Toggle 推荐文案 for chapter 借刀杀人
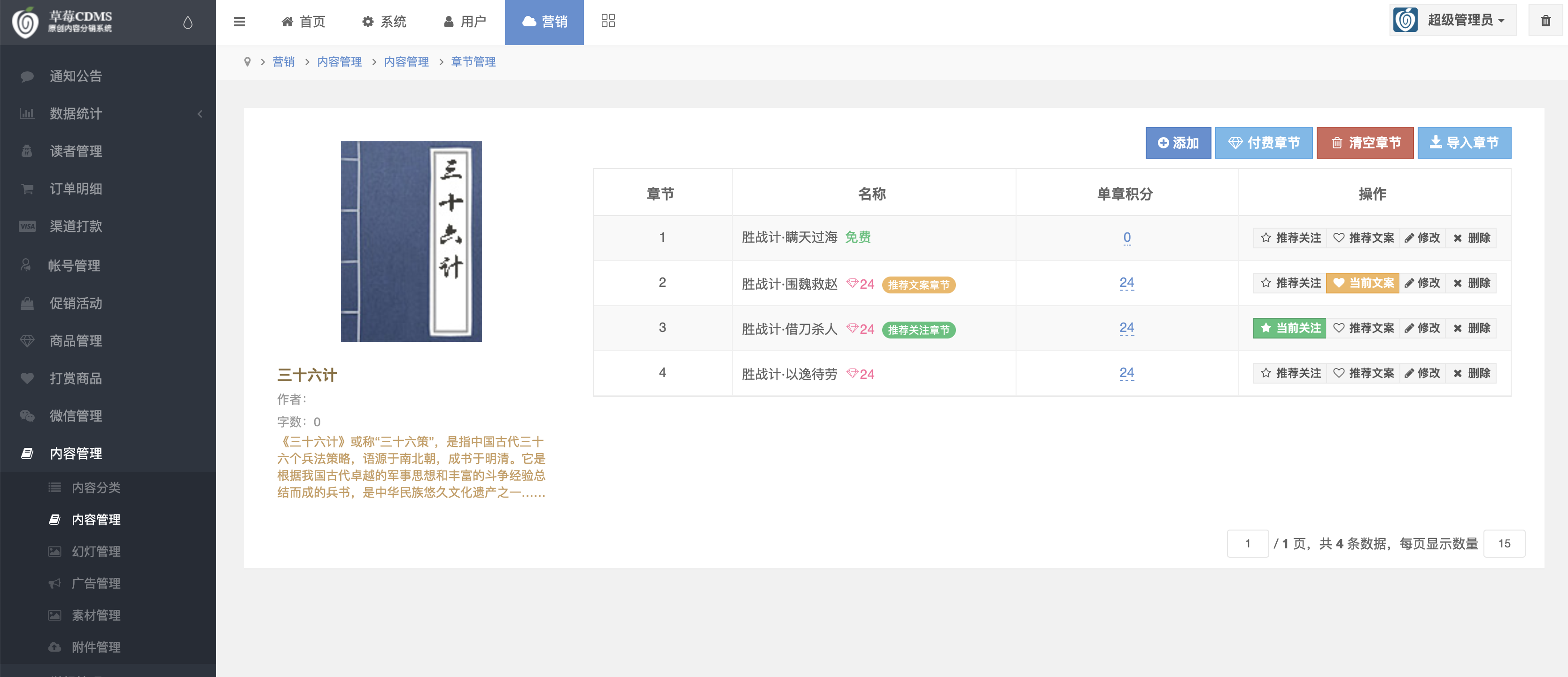Viewport: 1568px width, 677px height. click(1363, 328)
